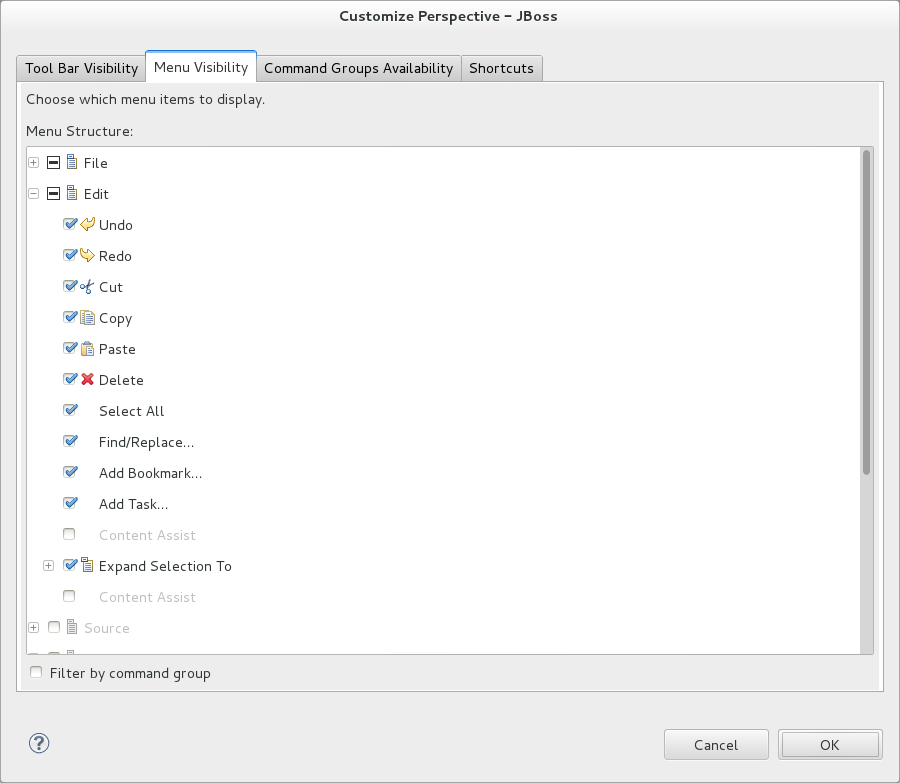900x783 pixels.
Task: Enable the Content Assist checkbox
Action: [69, 533]
